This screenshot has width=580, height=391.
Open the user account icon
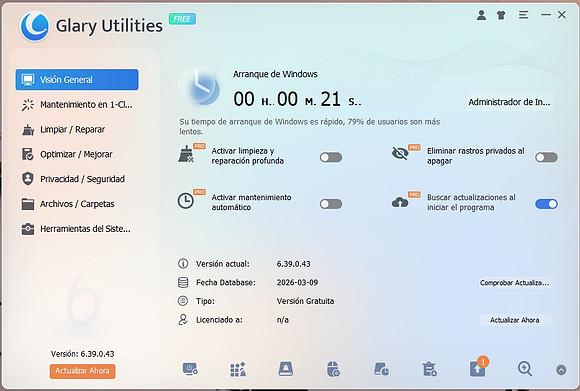[481, 15]
